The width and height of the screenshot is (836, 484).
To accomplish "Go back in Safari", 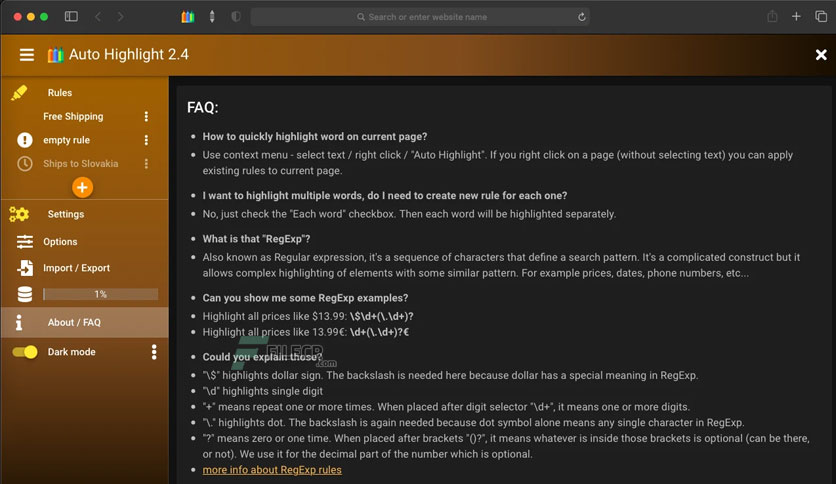I will click(98, 17).
